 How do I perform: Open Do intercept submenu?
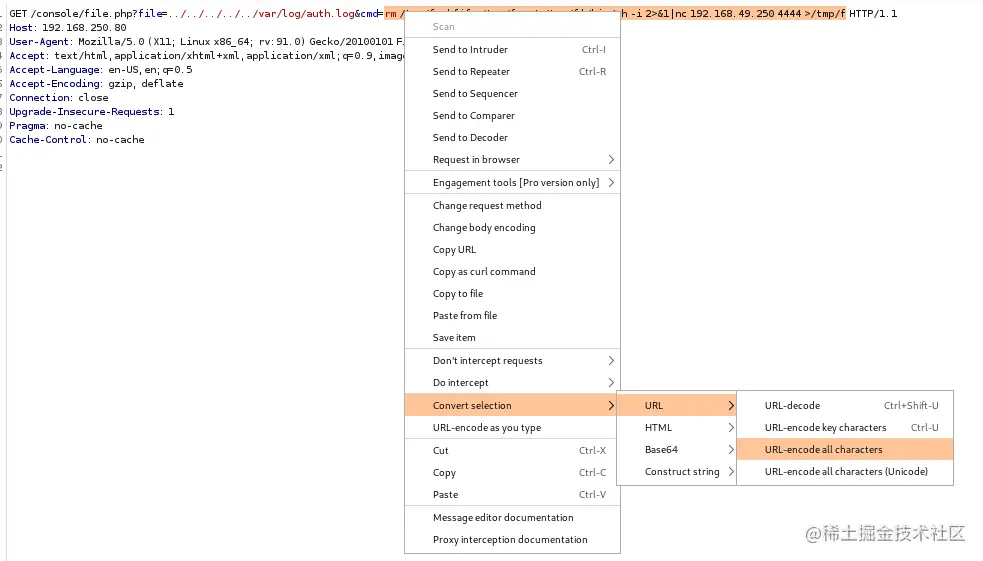coord(512,382)
